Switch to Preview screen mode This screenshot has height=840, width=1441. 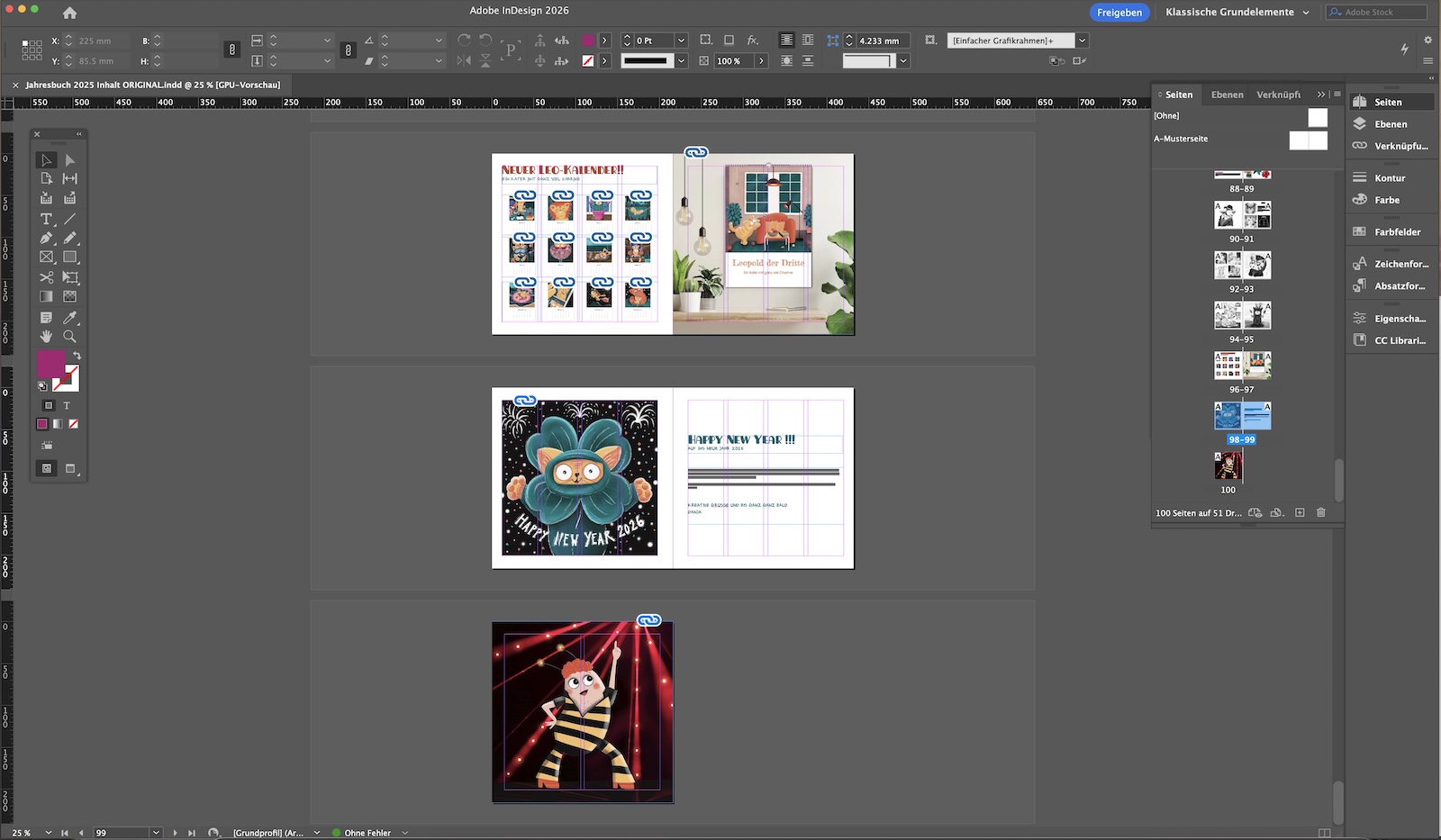70,468
